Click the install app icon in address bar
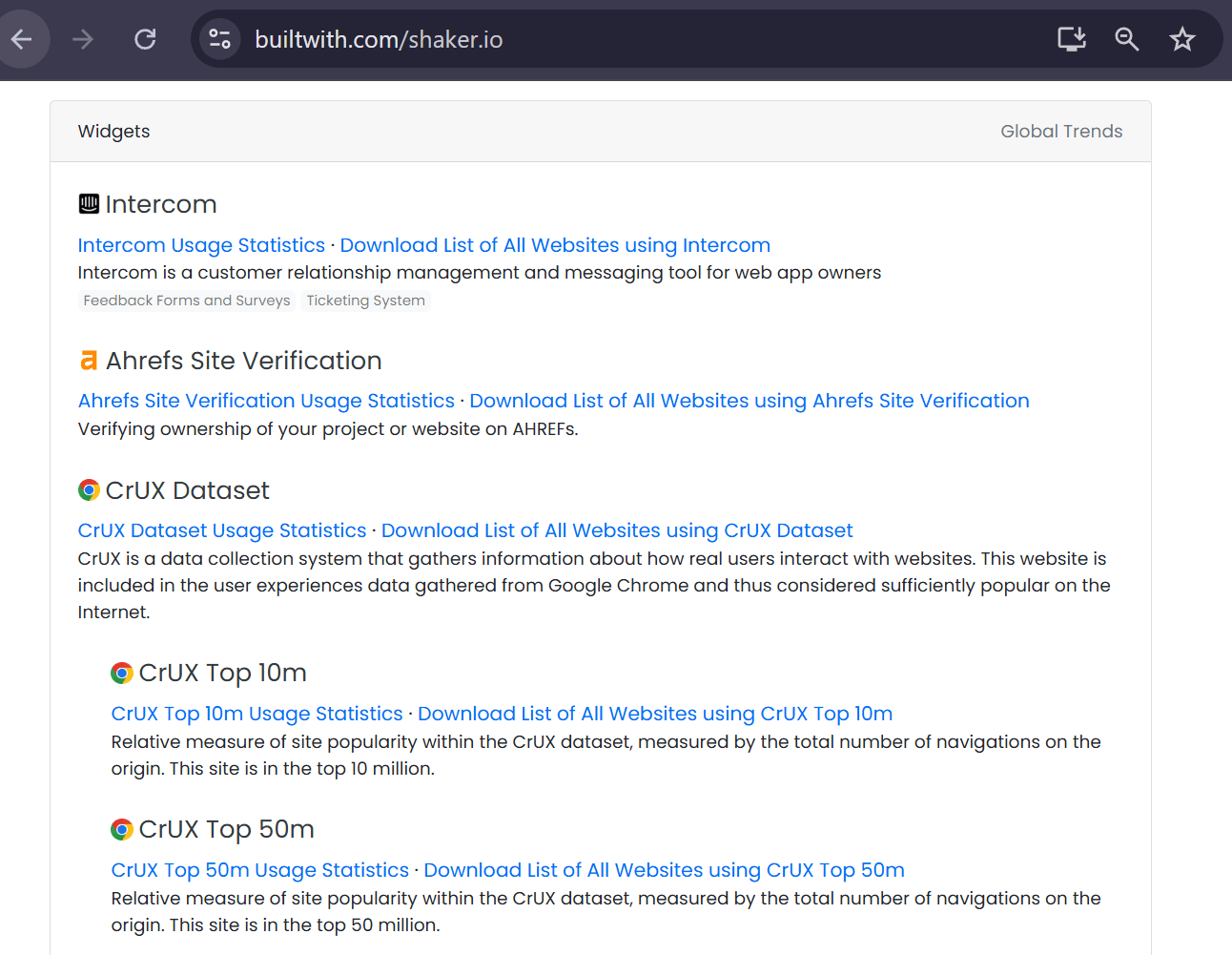The width and height of the screenshot is (1232, 955). (x=1072, y=39)
